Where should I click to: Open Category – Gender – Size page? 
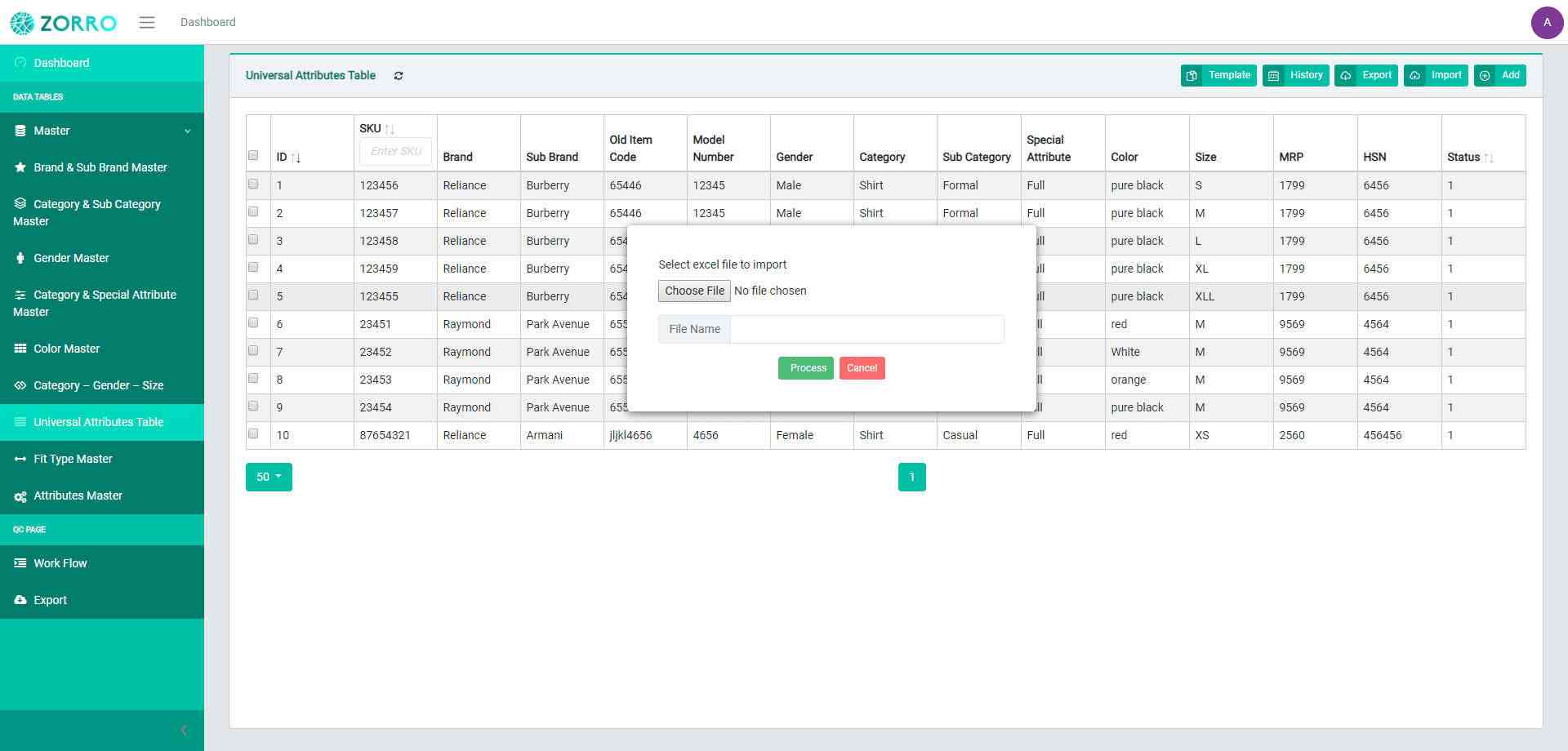(x=102, y=385)
